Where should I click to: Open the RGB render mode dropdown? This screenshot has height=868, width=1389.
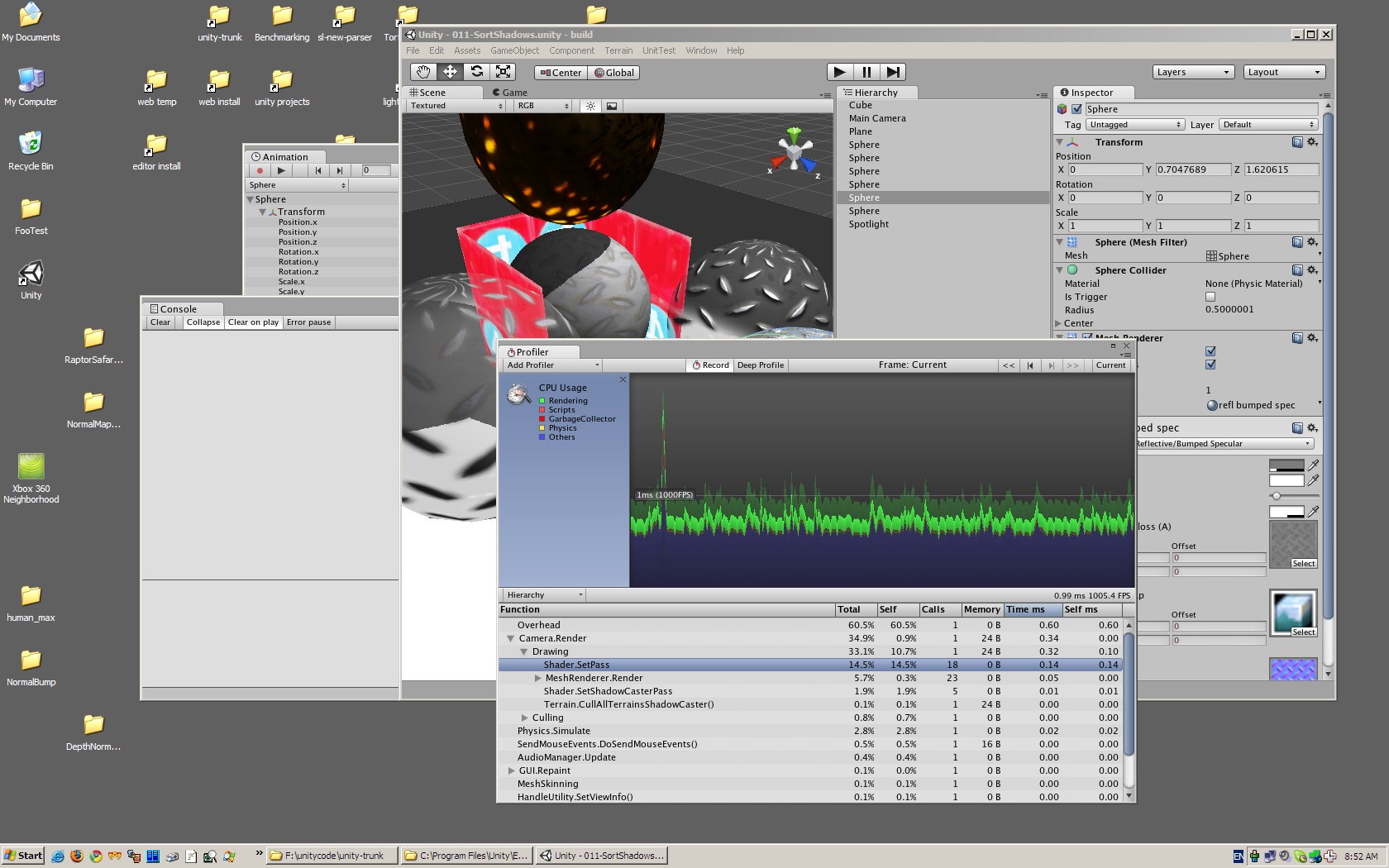[542, 106]
